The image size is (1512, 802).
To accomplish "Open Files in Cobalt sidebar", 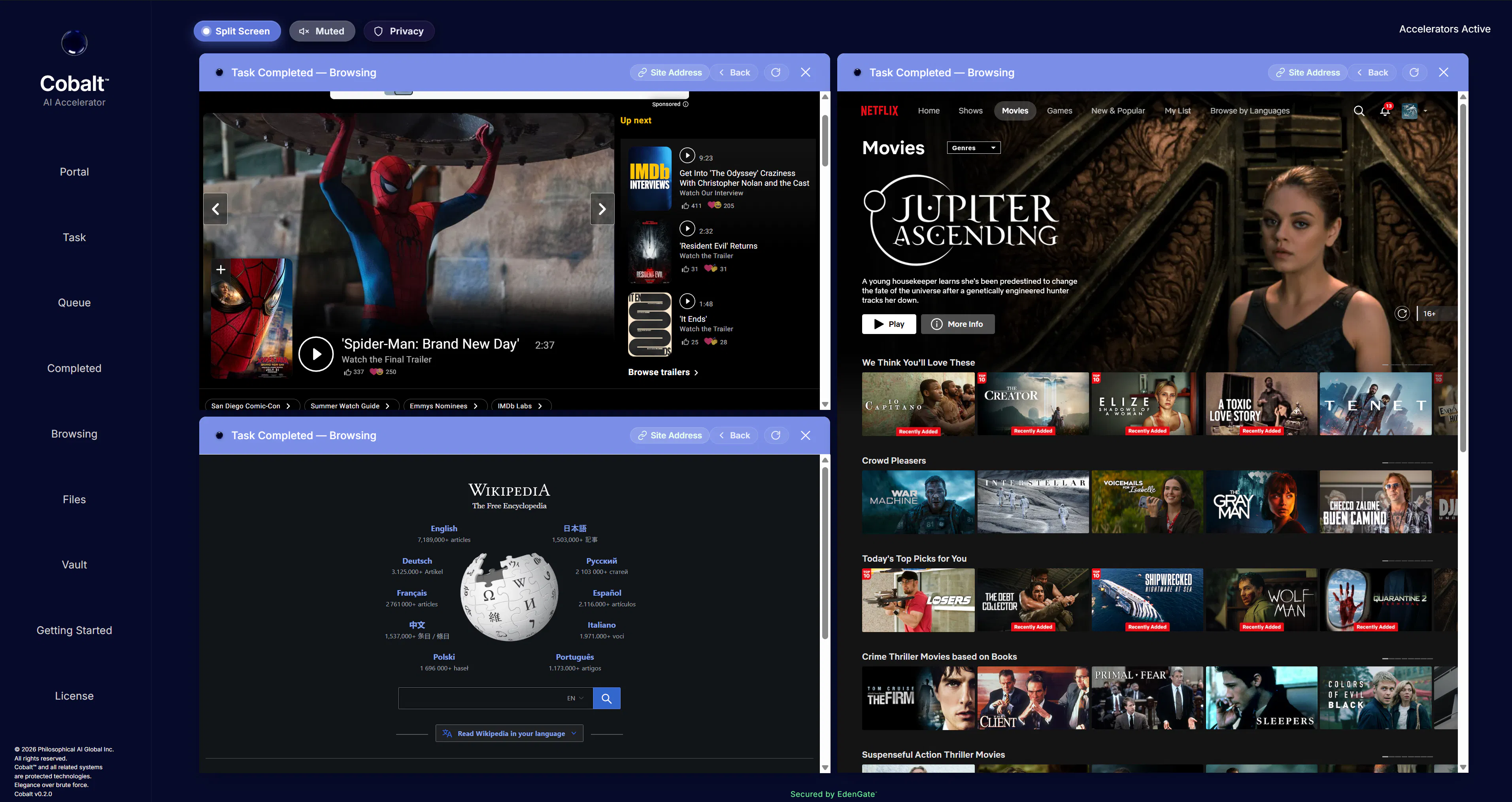I will tap(74, 499).
